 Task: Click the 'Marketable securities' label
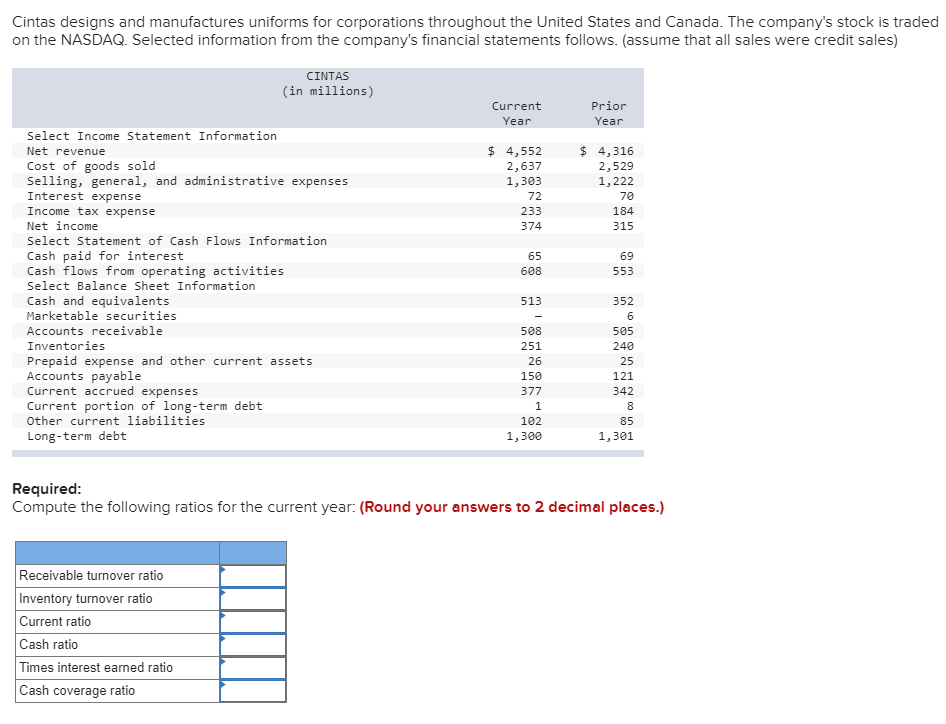pos(102,316)
